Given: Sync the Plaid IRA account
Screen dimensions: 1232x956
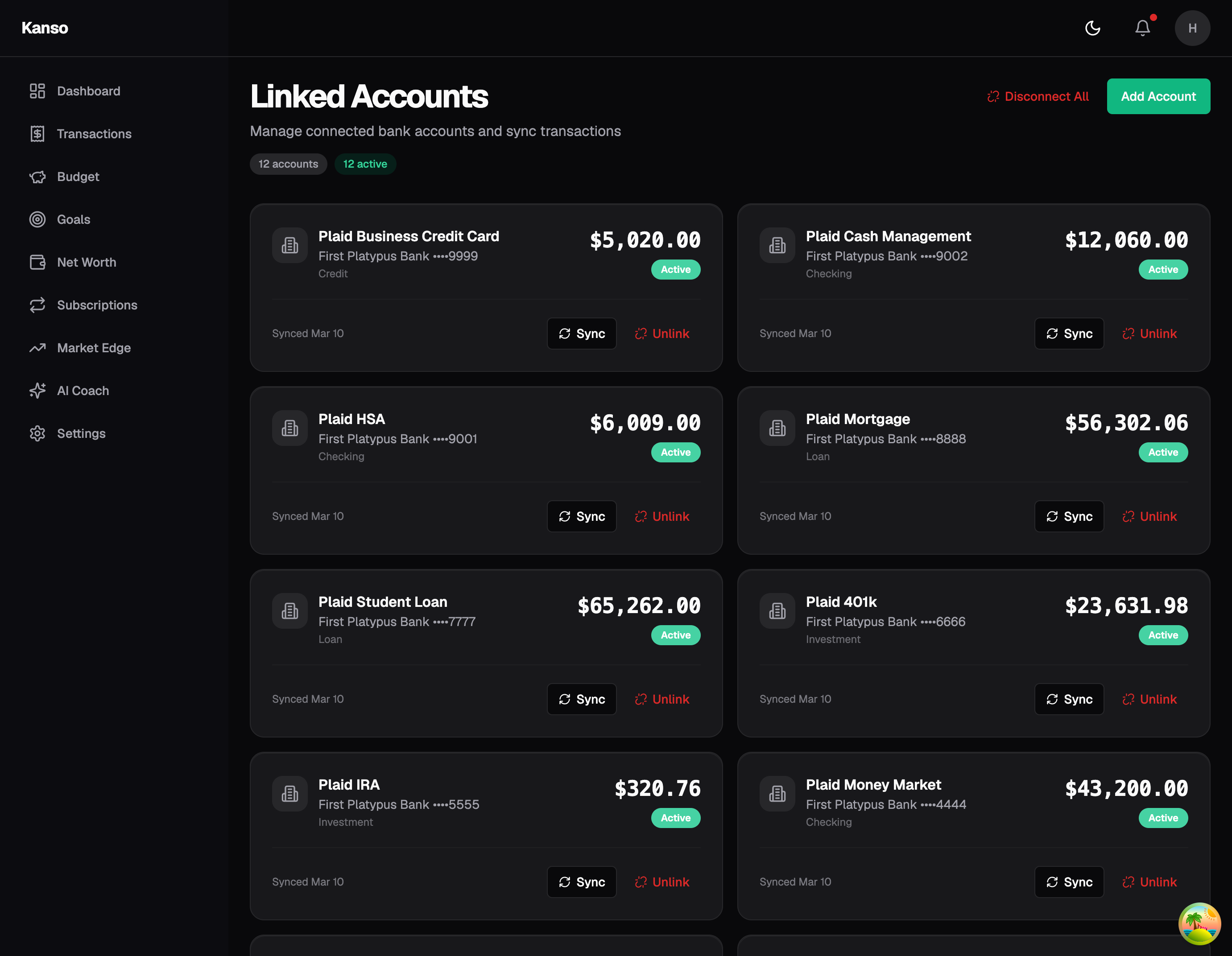Looking at the screenshot, I should pos(582,882).
